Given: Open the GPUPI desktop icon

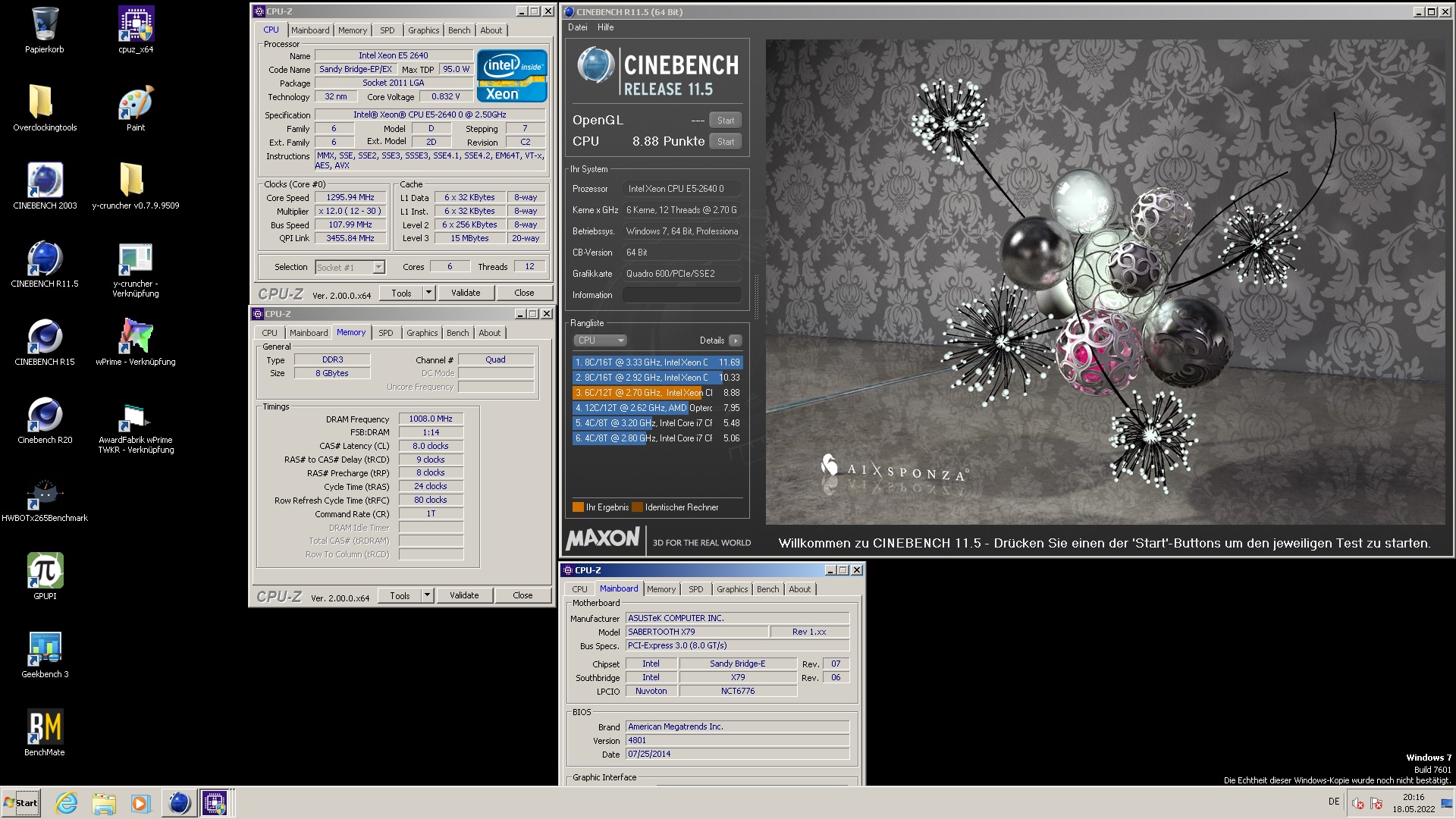Looking at the screenshot, I should [45, 577].
